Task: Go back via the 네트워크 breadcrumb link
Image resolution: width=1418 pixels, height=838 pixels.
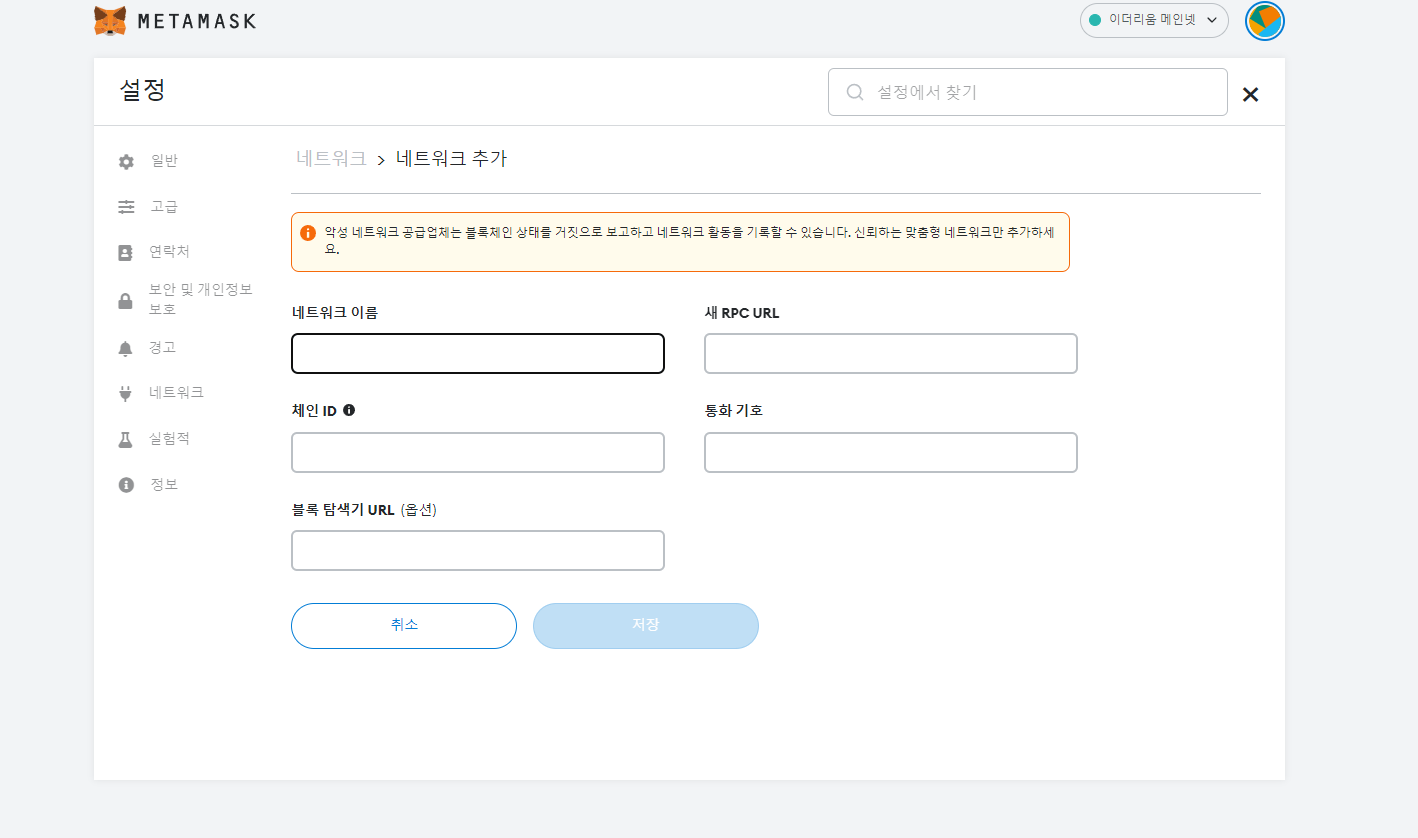Action: pos(332,157)
